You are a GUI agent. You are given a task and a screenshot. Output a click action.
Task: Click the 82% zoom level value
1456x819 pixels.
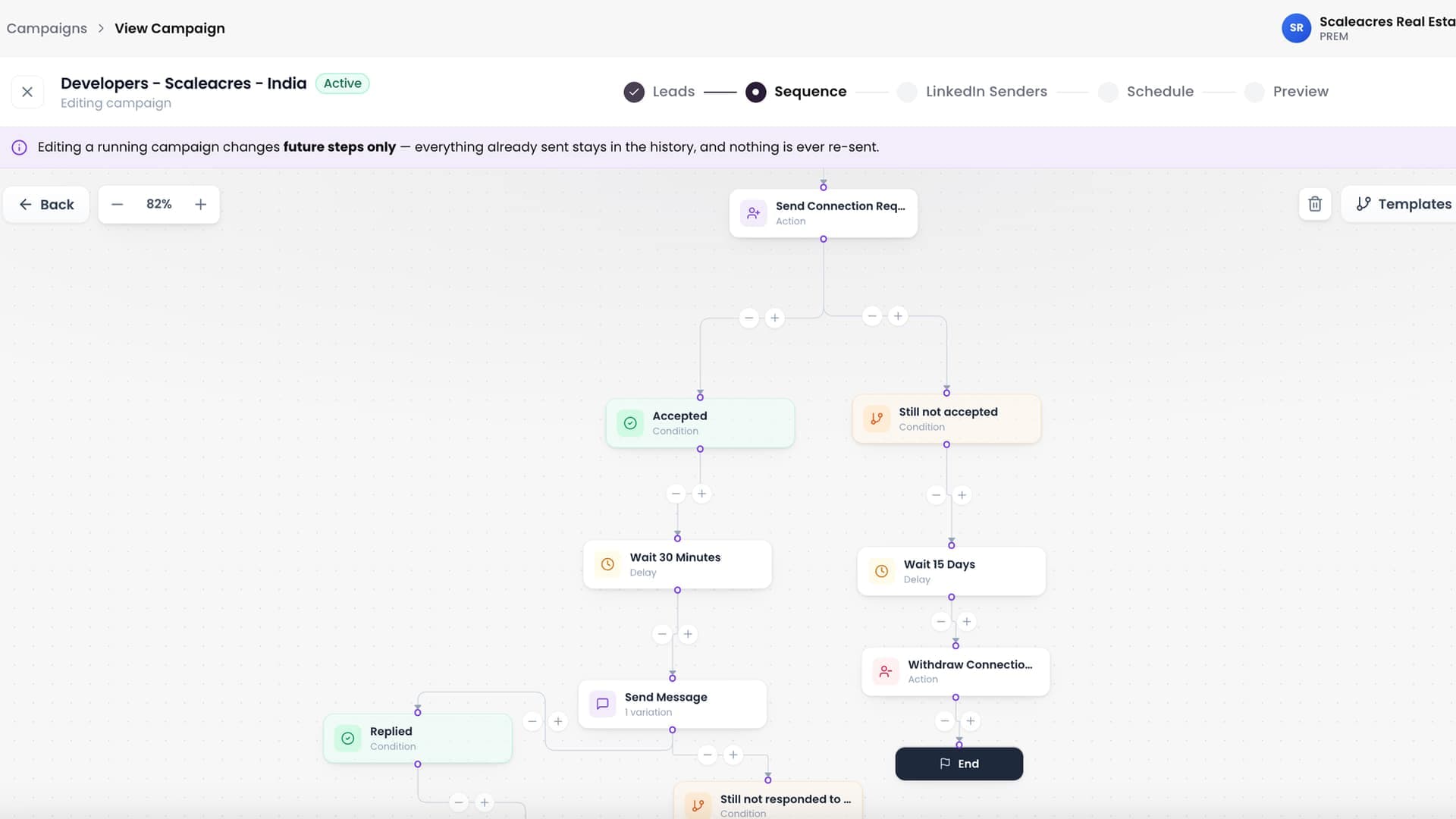159,204
